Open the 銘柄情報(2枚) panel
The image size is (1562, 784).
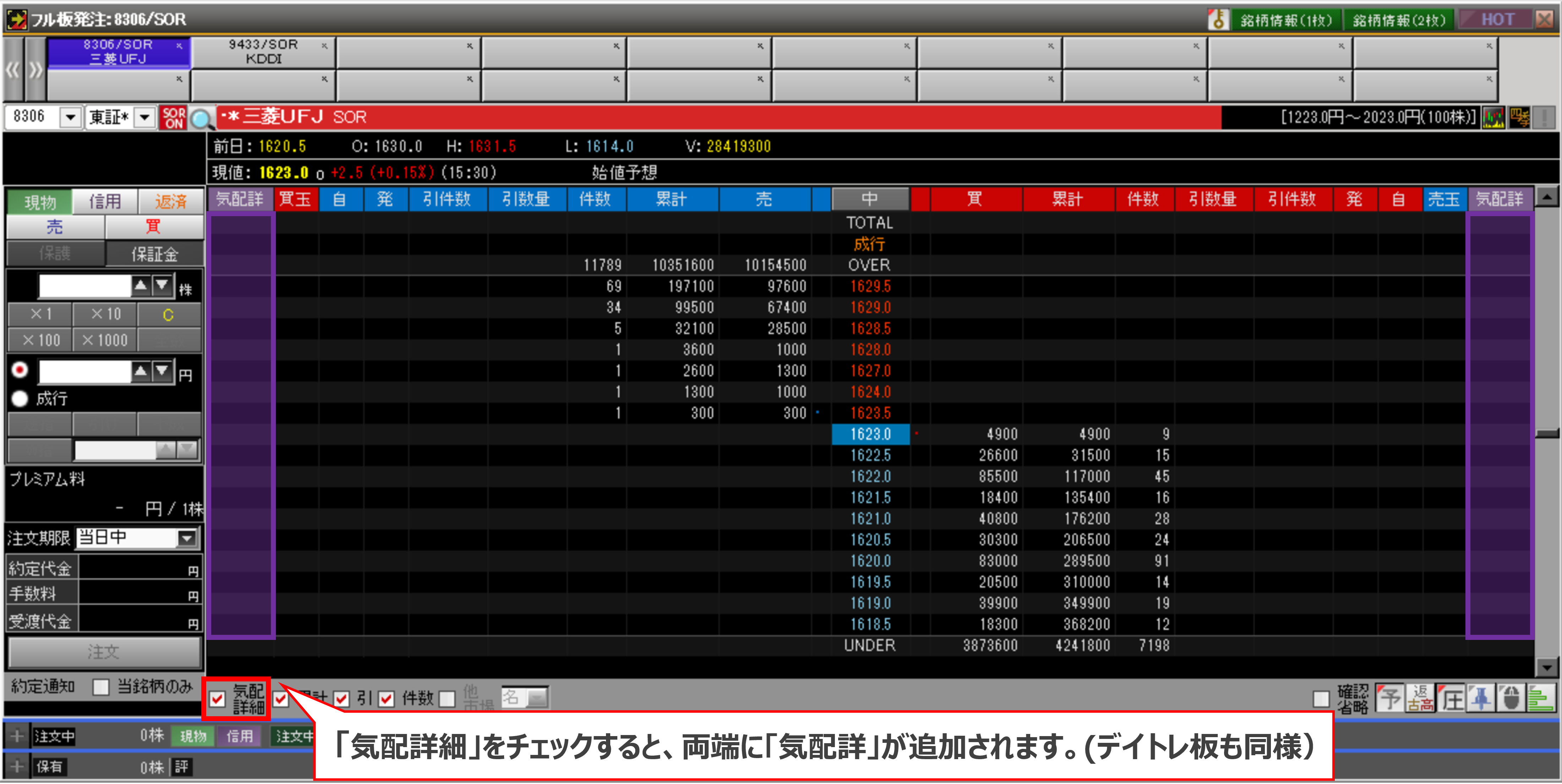pos(1399,20)
